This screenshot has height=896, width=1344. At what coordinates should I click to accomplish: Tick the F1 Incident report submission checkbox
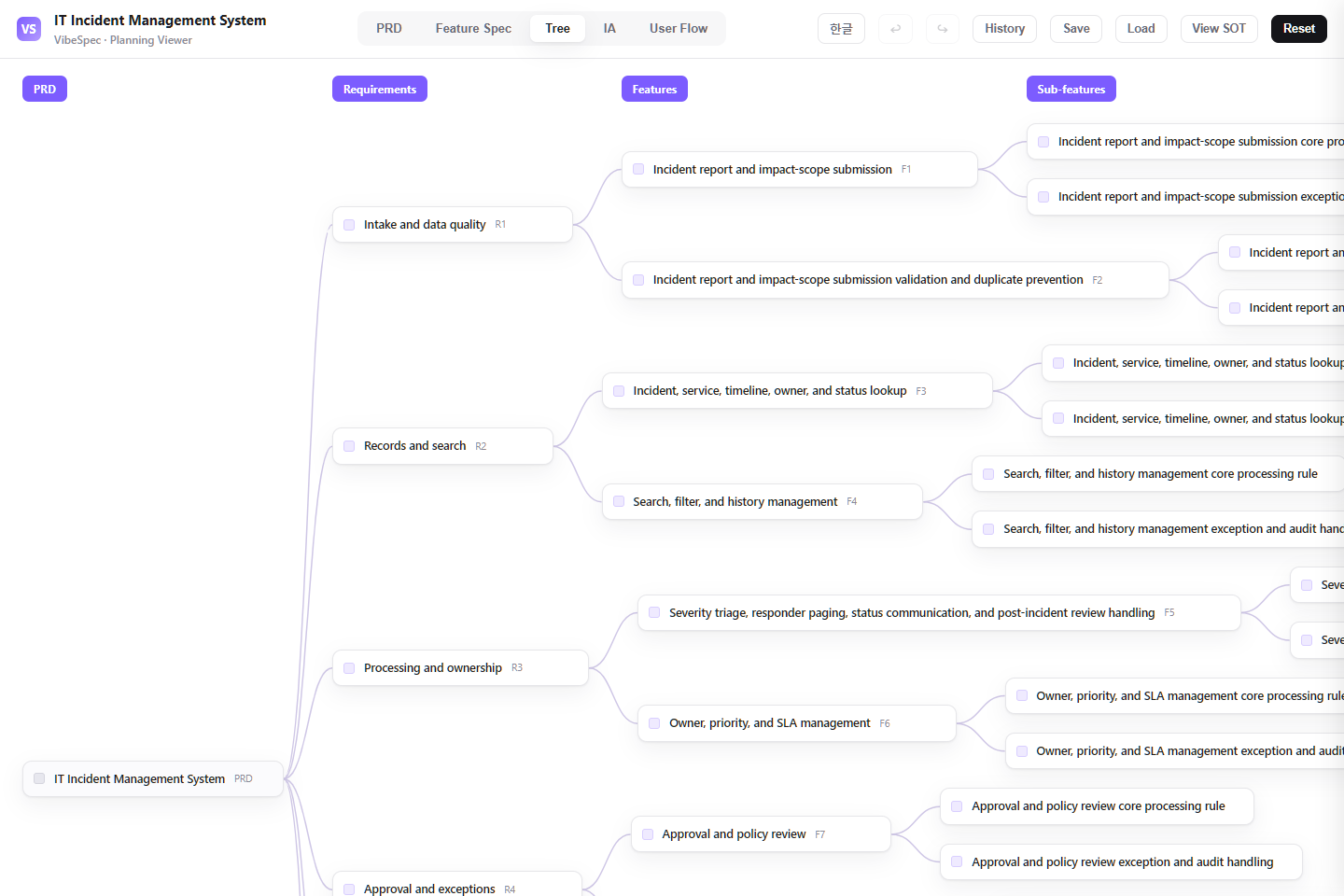(638, 170)
